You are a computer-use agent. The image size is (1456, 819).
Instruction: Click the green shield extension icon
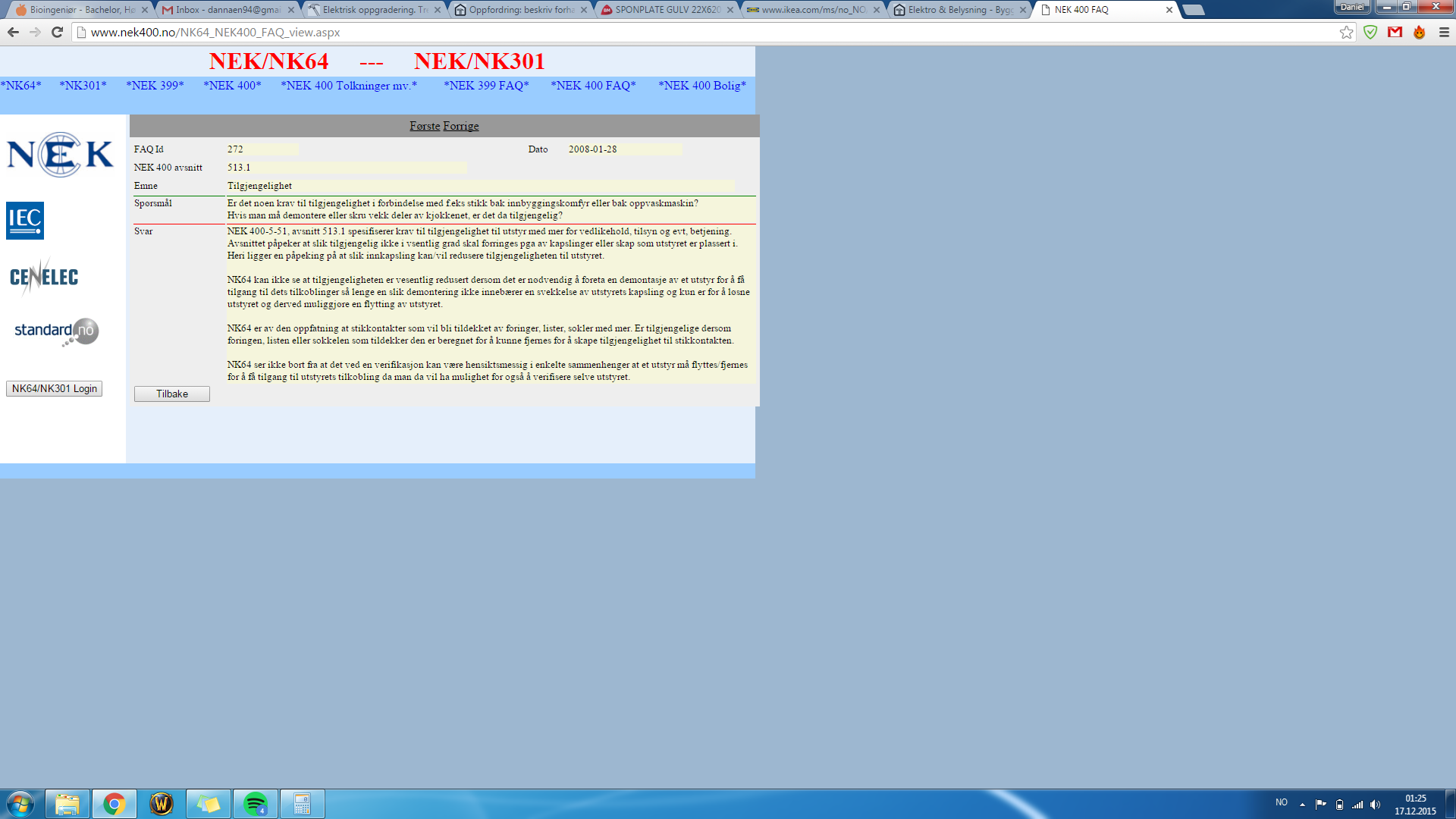pyautogui.click(x=1370, y=32)
